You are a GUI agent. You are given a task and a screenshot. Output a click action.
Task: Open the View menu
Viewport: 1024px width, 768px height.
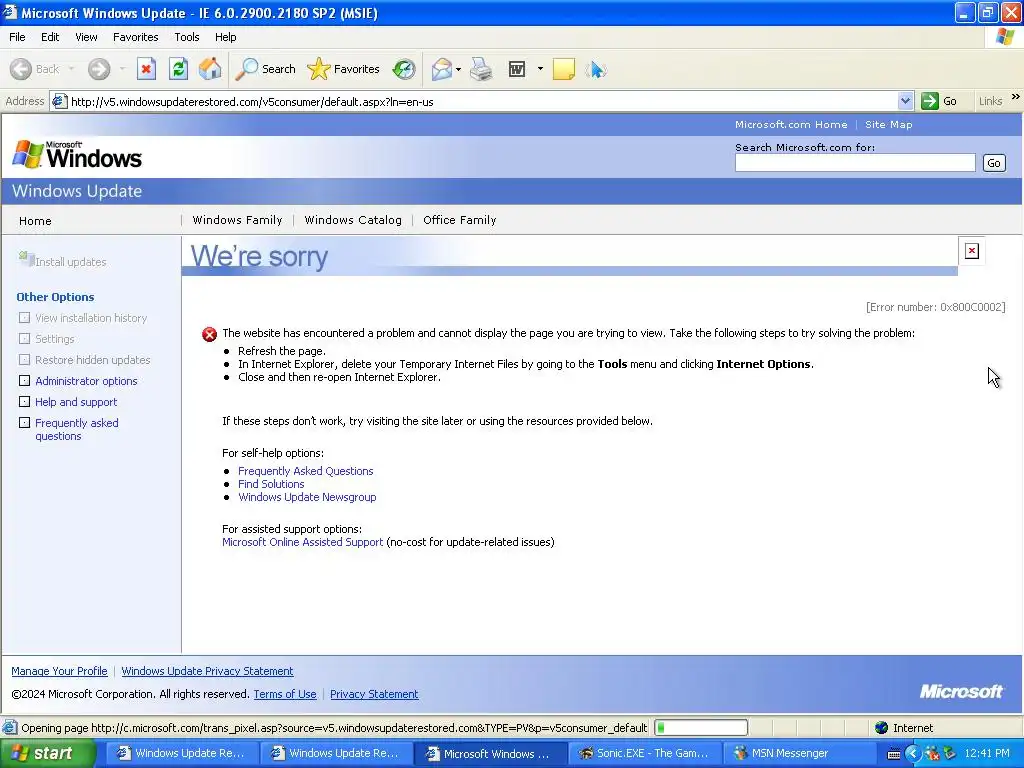point(86,37)
